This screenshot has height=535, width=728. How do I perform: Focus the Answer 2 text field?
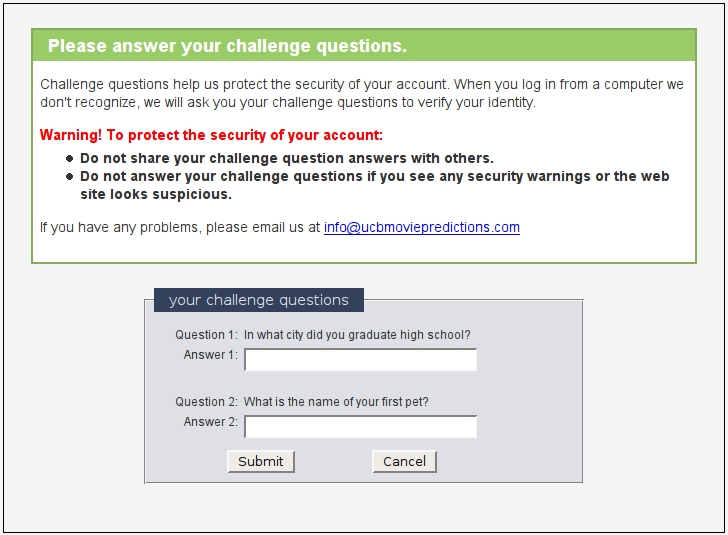click(x=360, y=427)
